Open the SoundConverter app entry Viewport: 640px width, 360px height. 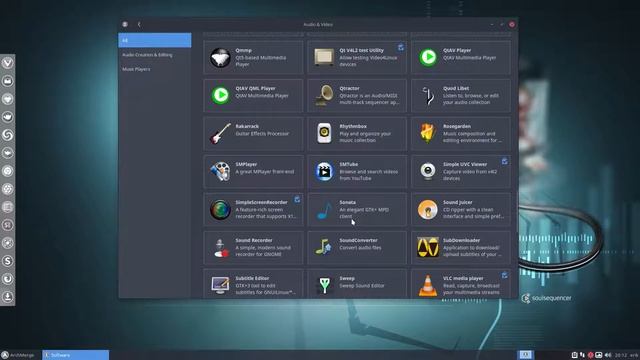pos(357,247)
